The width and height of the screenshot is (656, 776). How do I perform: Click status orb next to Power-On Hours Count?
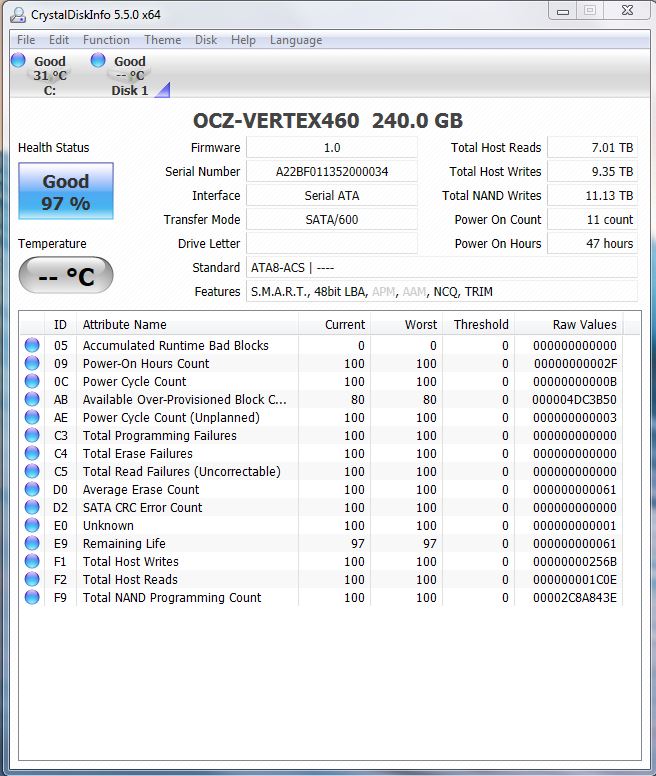pyautogui.click(x=33, y=364)
